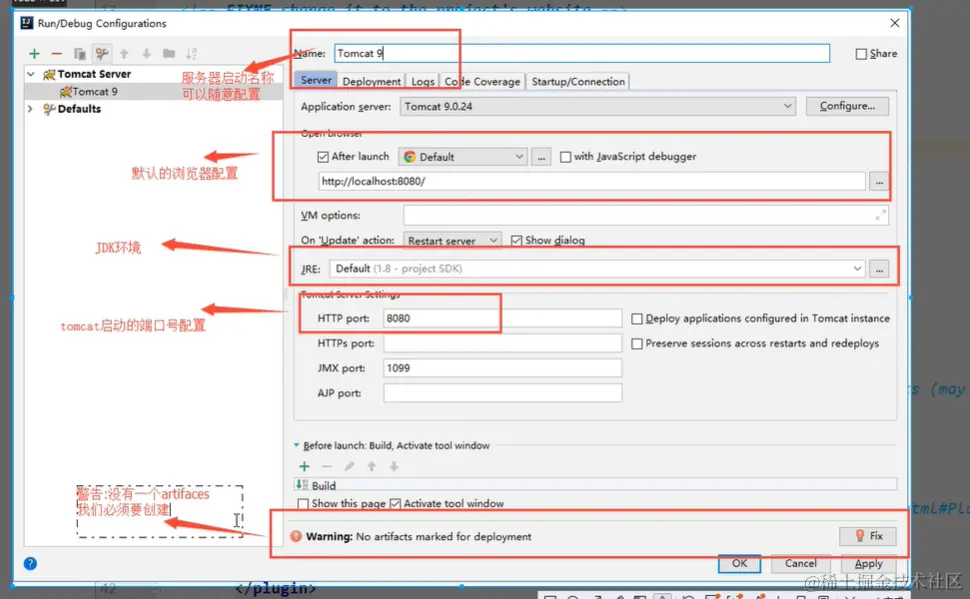Screen dimensions: 970x599
Task: Create new folder via folder icon
Action: point(168,54)
